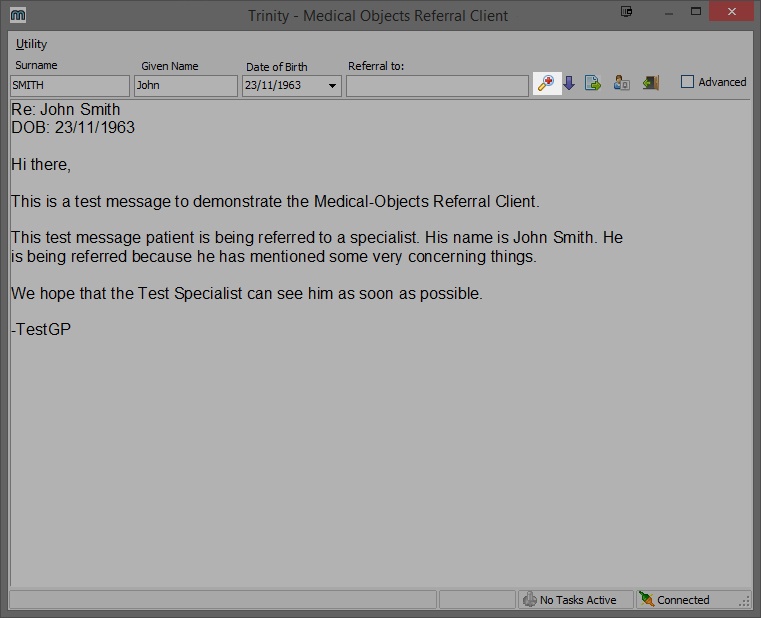761x618 pixels.
Task: Click the line about demonstrating Referral Client
Action: click(x=275, y=201)
